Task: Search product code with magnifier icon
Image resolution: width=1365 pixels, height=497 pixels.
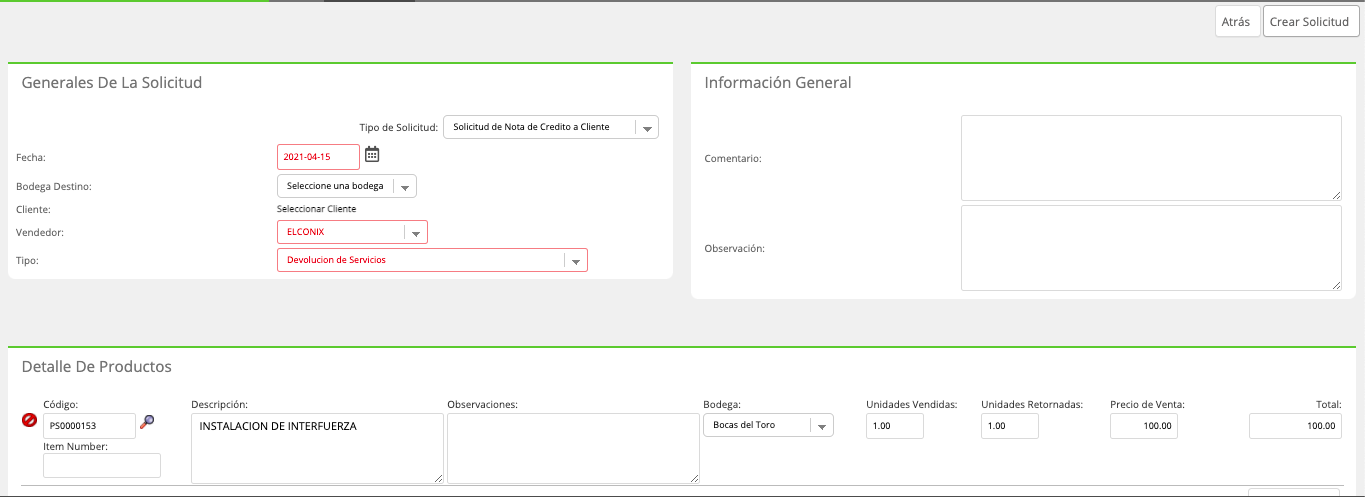Action: tap(147, 422)
